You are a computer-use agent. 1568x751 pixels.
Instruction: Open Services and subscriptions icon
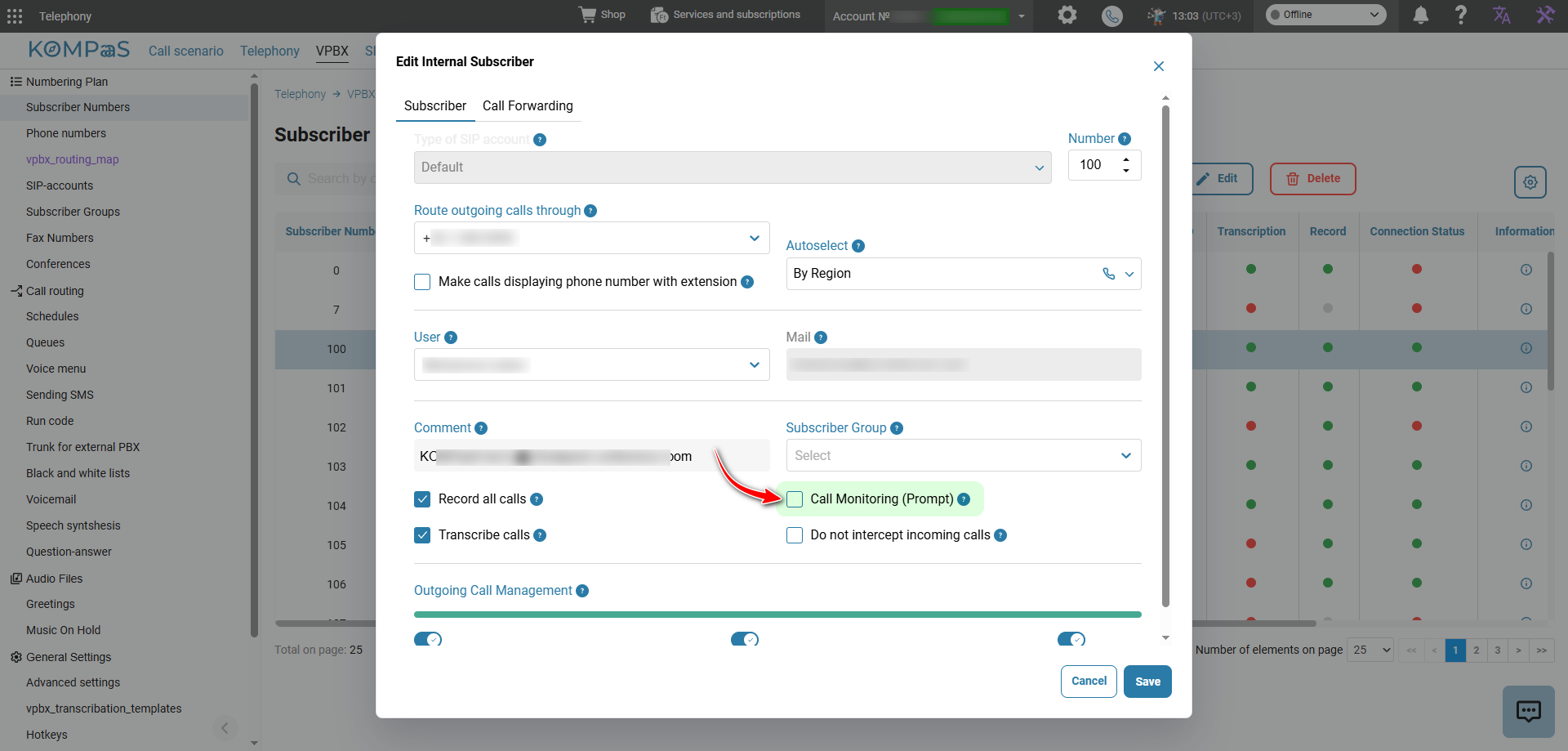[x=659, y=15]
